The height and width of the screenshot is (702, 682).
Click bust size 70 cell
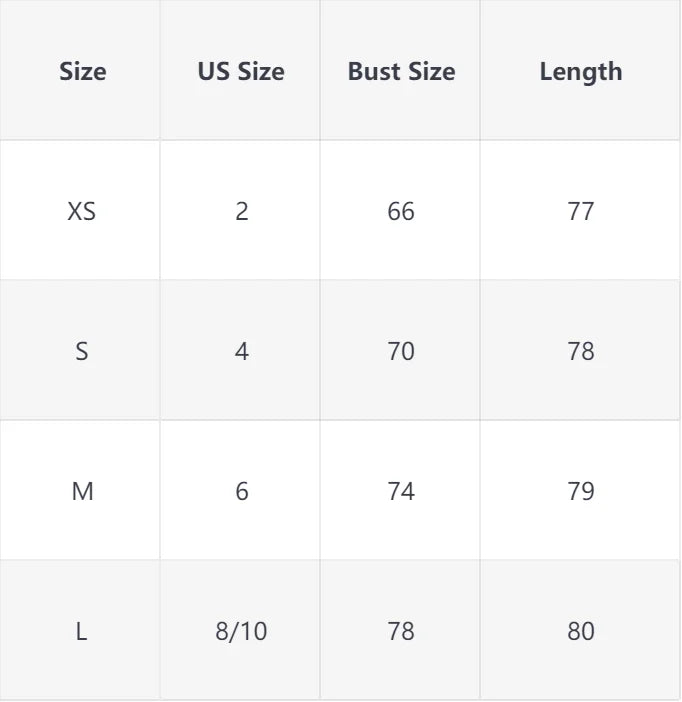point(401,352)
